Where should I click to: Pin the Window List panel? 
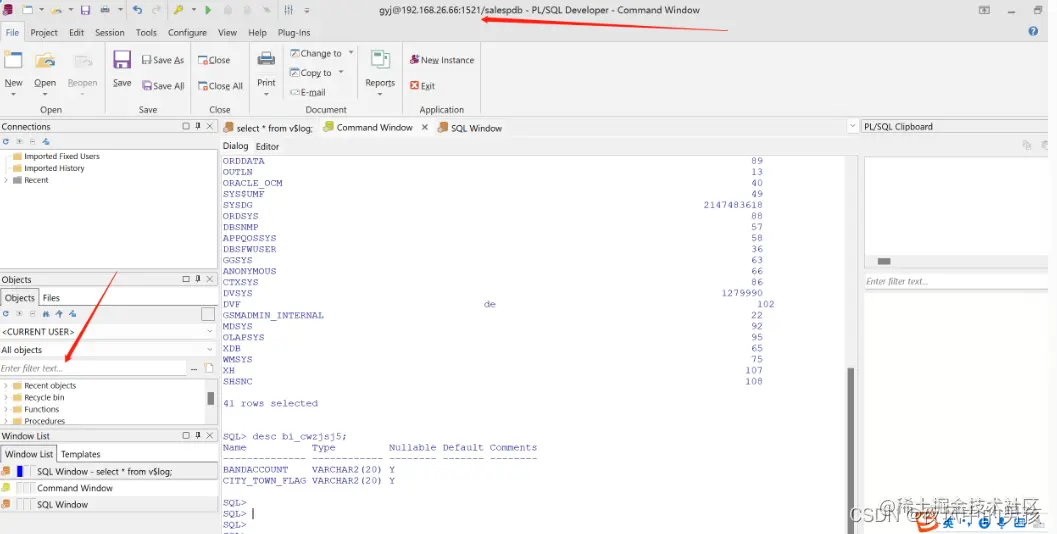tap(198, 436)
